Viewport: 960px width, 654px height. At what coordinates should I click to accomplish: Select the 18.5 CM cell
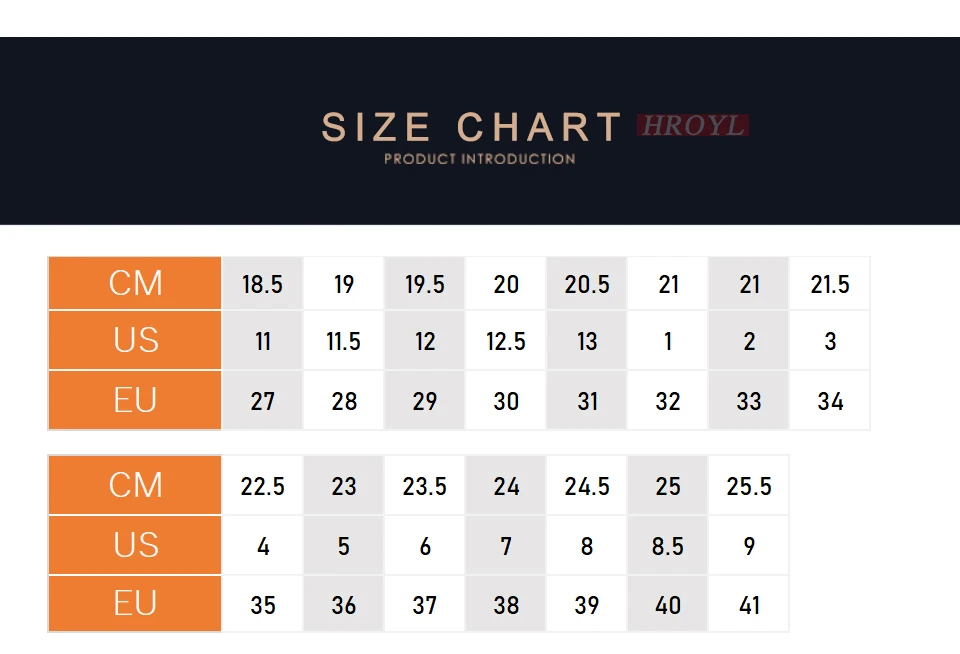[x=262, y=284]
